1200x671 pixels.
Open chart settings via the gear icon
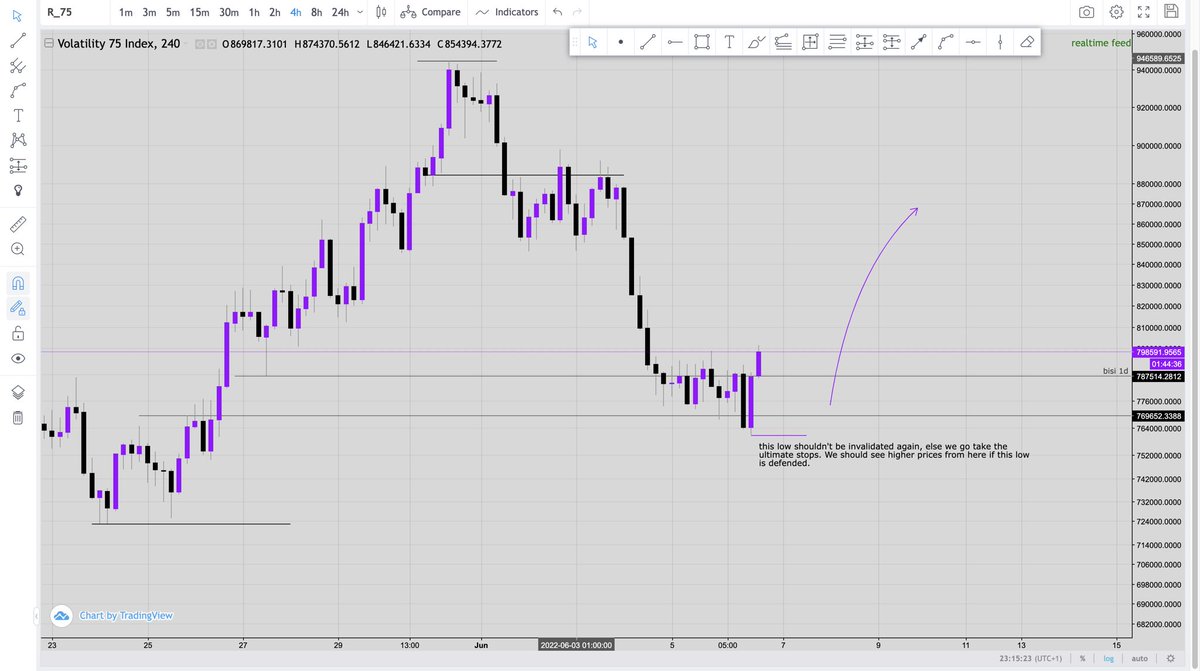pos(1115,12)
